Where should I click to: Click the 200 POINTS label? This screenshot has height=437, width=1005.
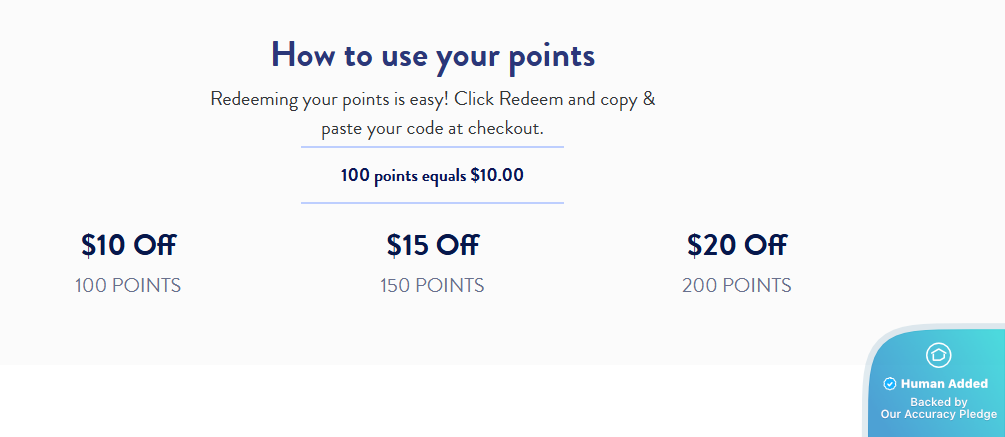[x=736, y=286]
